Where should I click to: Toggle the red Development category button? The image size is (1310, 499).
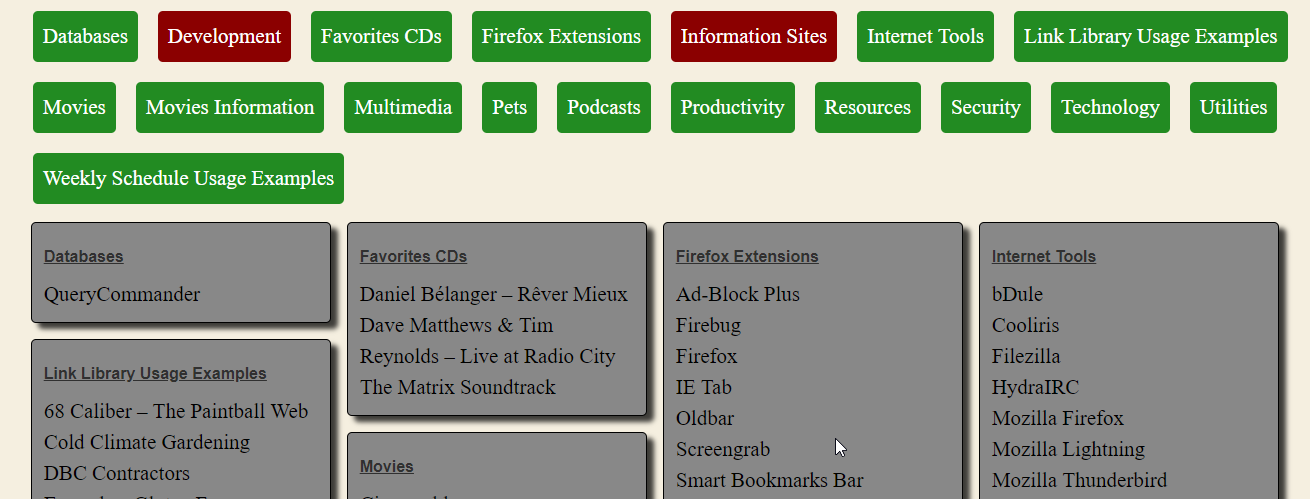224,37
